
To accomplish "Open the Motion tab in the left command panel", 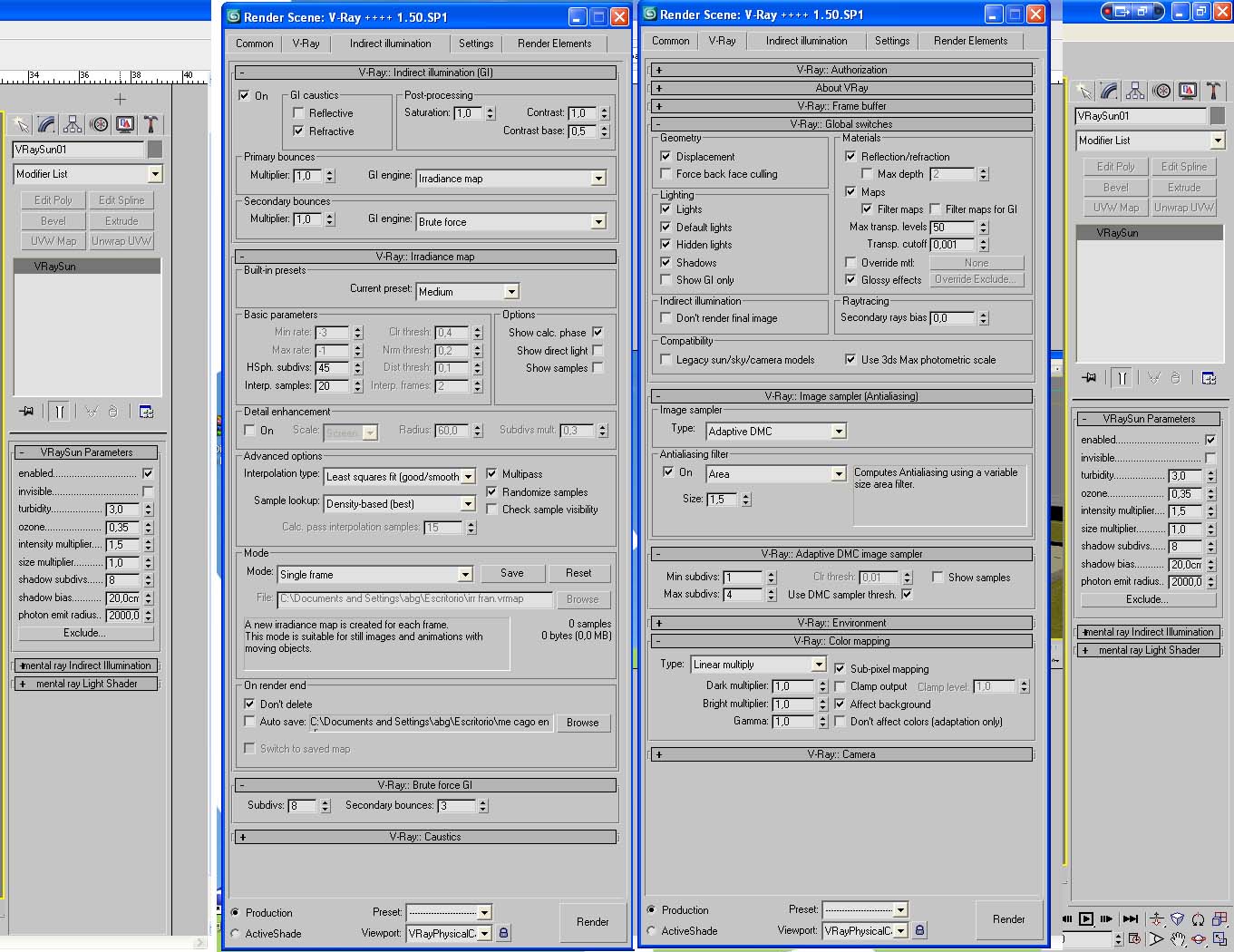I will (x=99, y=124).
